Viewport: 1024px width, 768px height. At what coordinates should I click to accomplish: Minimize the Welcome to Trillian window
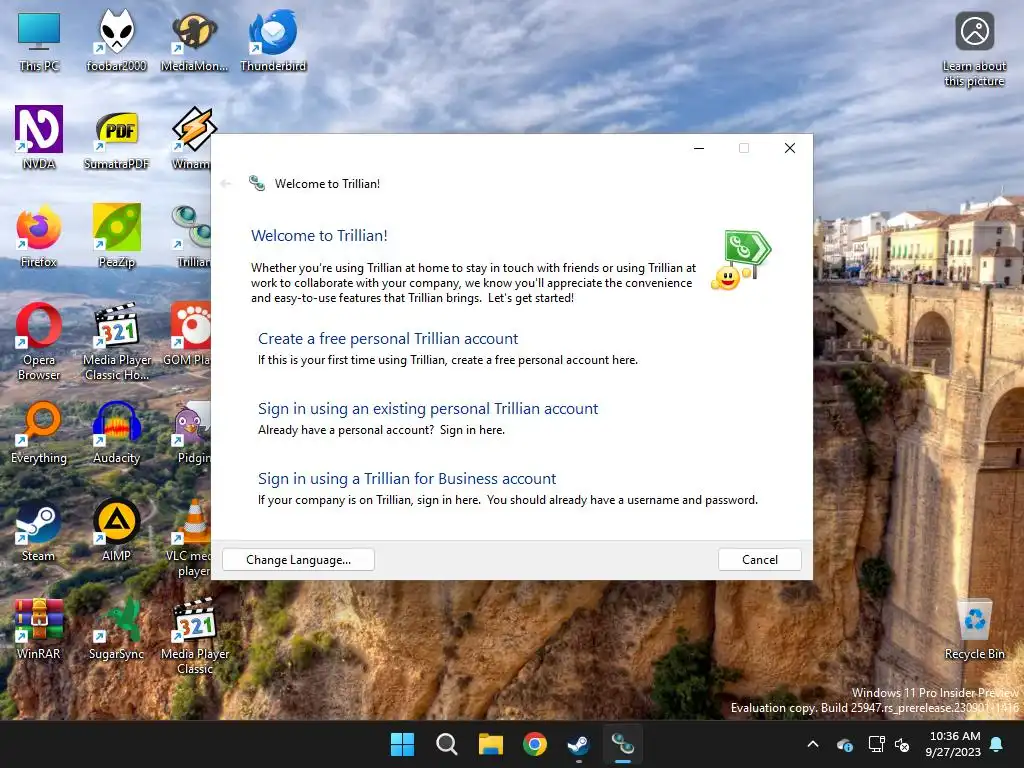[x=699, y=148]
